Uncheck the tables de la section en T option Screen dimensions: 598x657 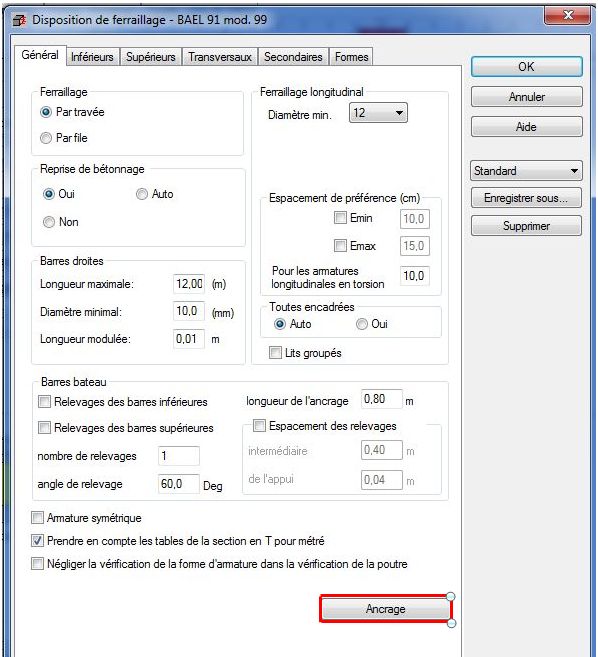click(37, 541)
